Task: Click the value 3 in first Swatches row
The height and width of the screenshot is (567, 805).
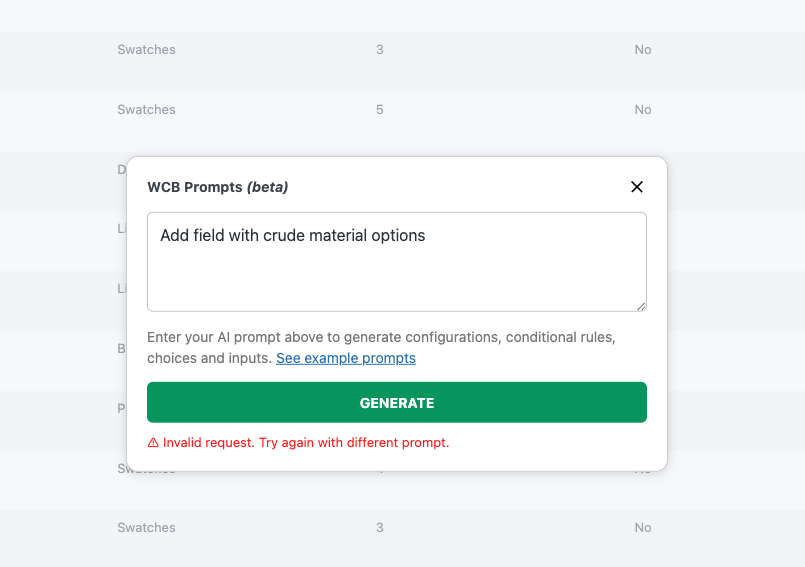Action: [x=380, y=50]
